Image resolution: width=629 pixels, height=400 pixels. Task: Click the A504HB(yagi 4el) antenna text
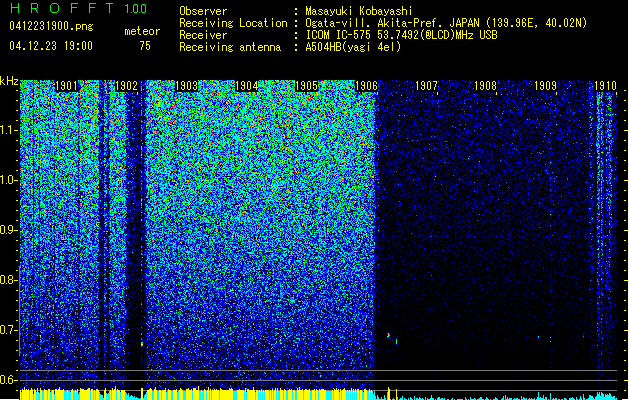(x=353, y=47)
